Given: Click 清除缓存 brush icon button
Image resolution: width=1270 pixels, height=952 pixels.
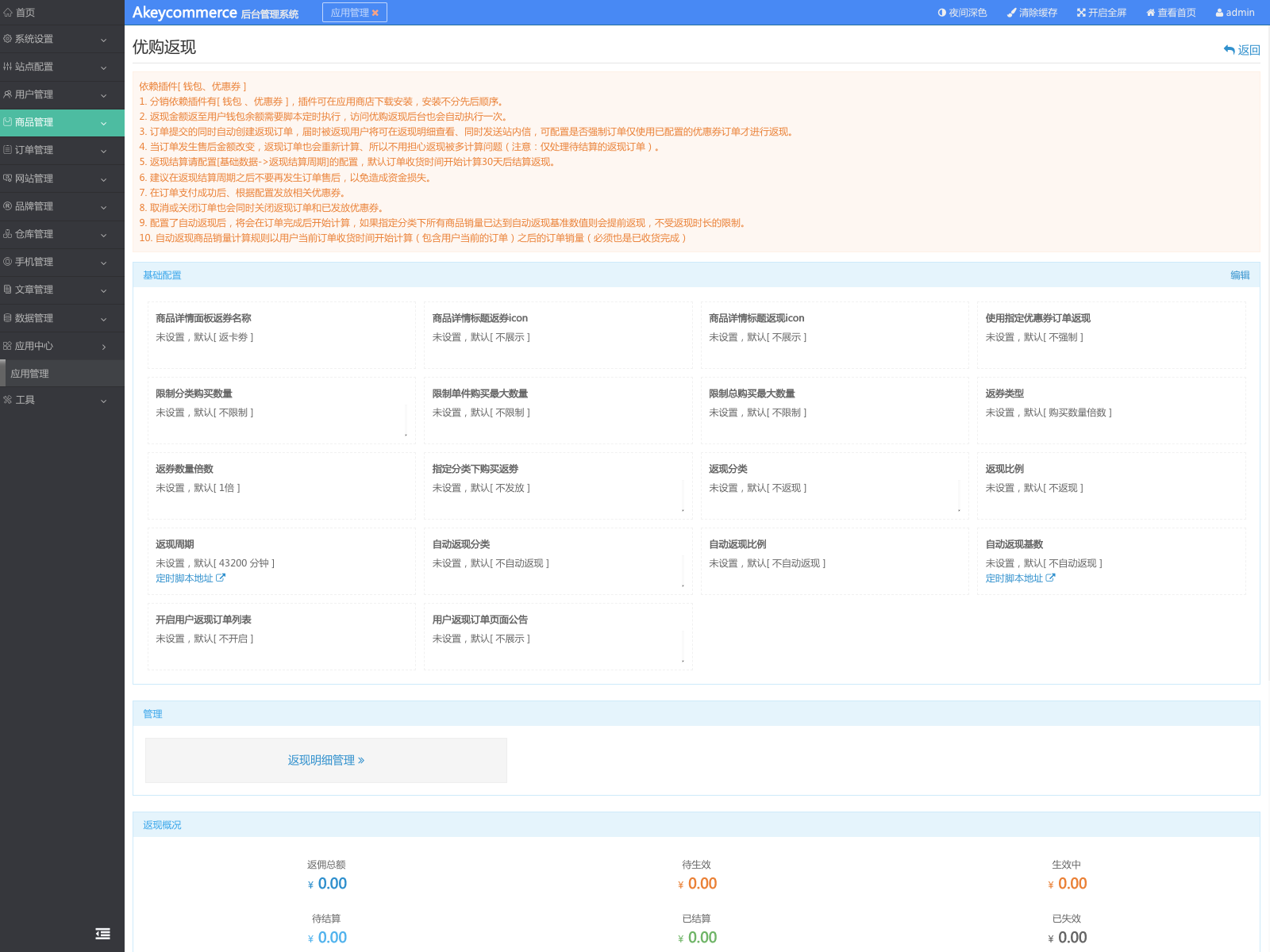Looking at the screenshot, I should pyautogui.click(x=1032, y=13).
